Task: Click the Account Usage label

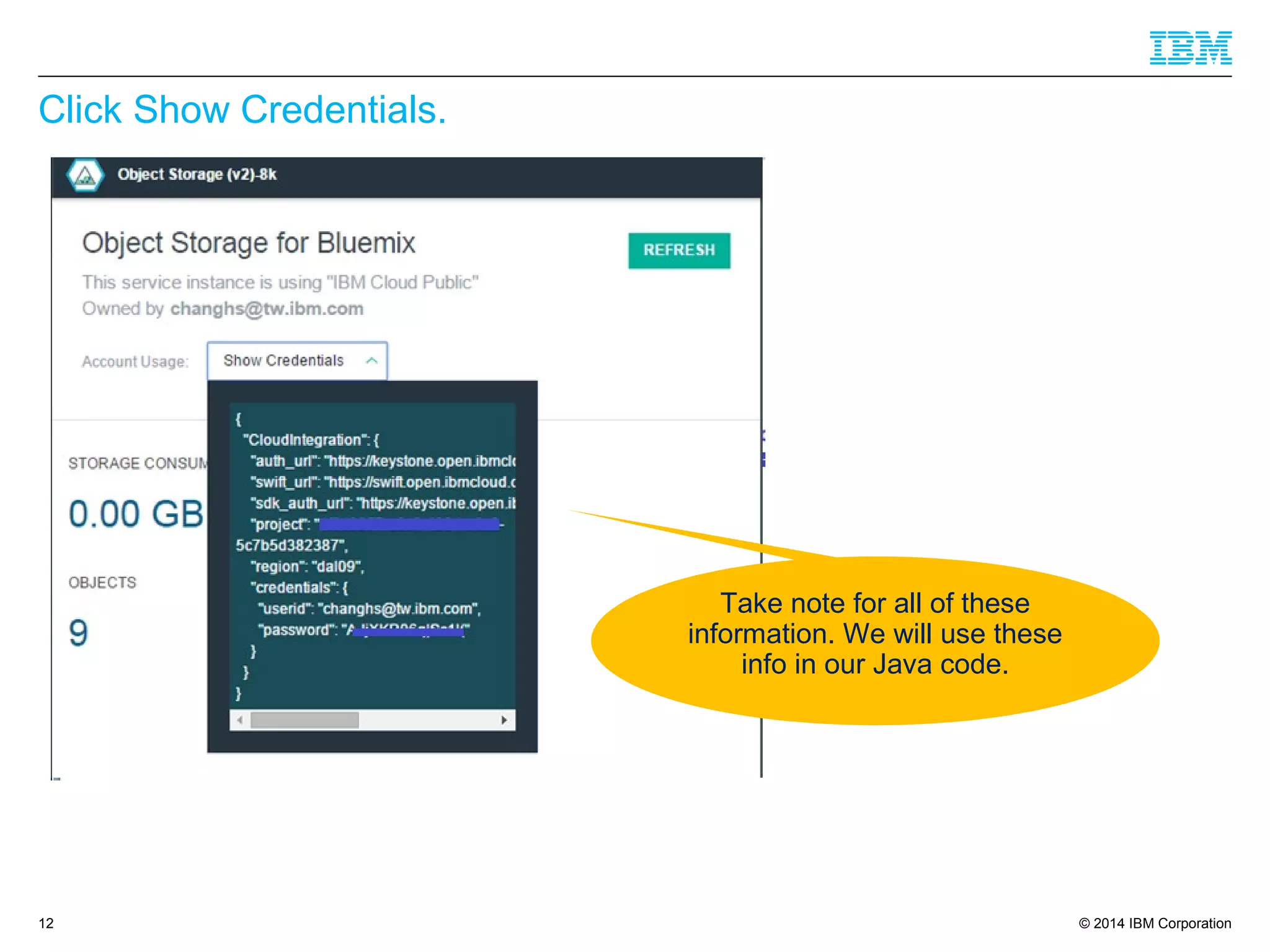Action: [x=135, y=362]
